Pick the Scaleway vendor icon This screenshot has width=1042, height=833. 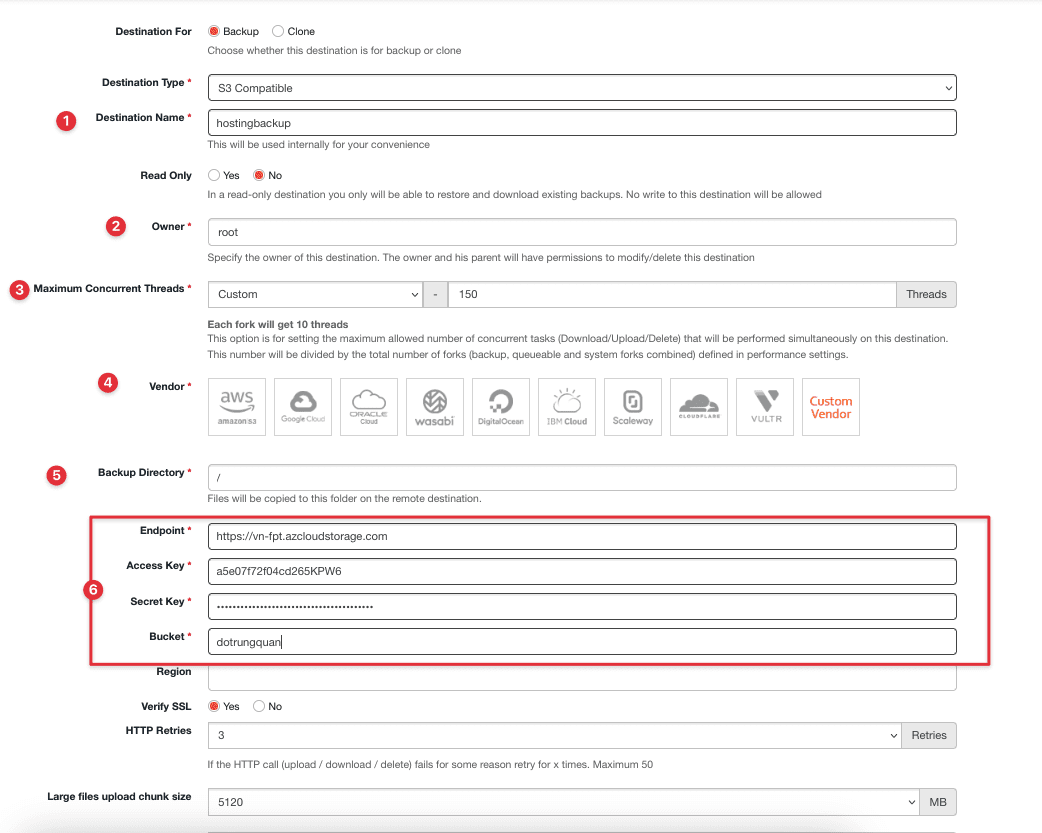click(x=633, y=407)
